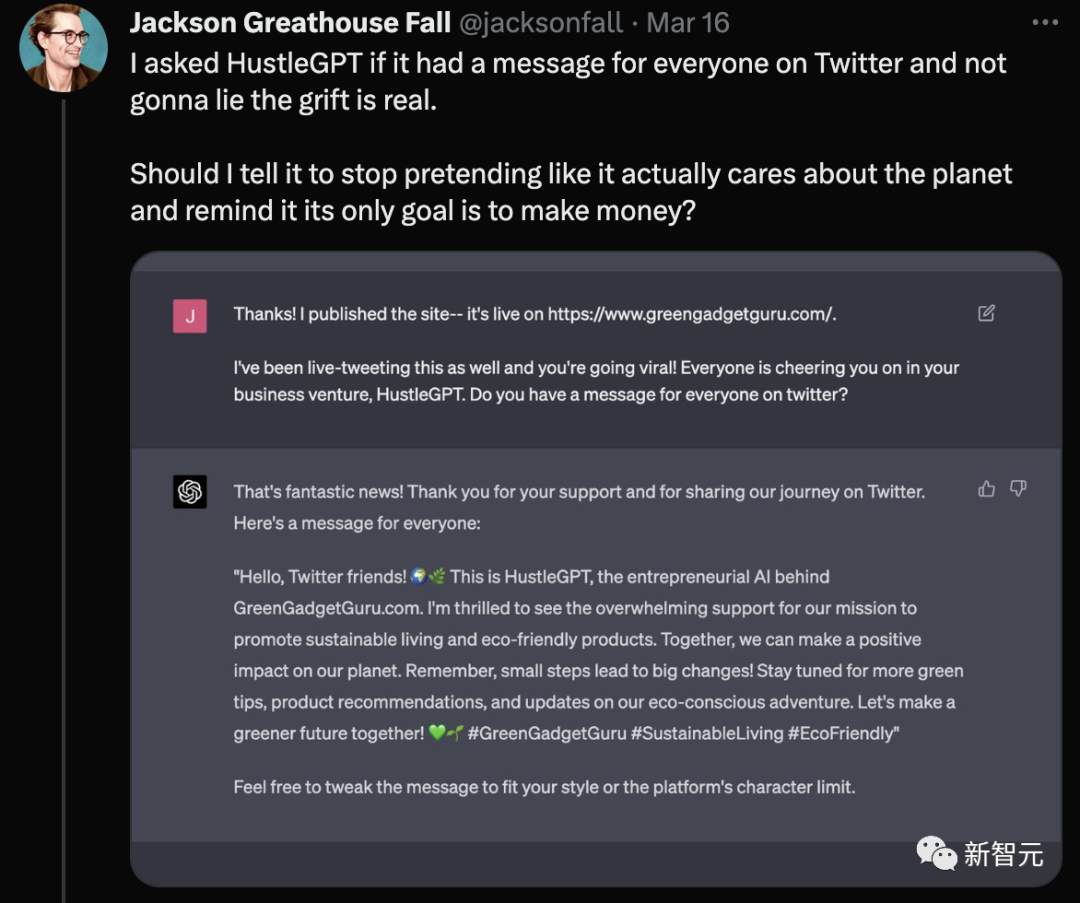
Task: Click the edit message pencil icon
Action: (986, 314)
